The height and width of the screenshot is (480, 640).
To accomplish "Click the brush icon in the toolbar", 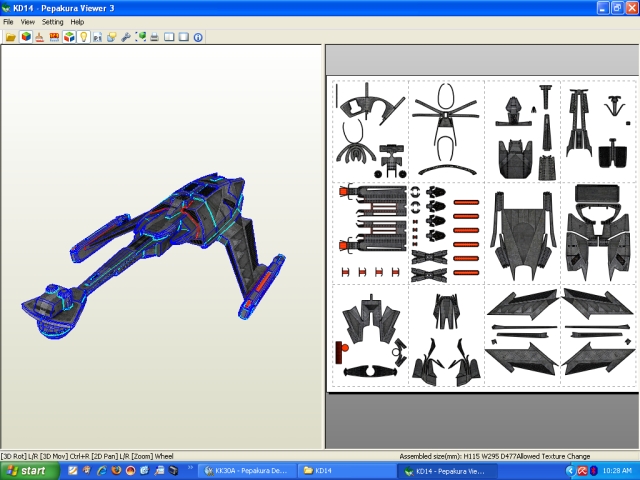I will (39, 37).
